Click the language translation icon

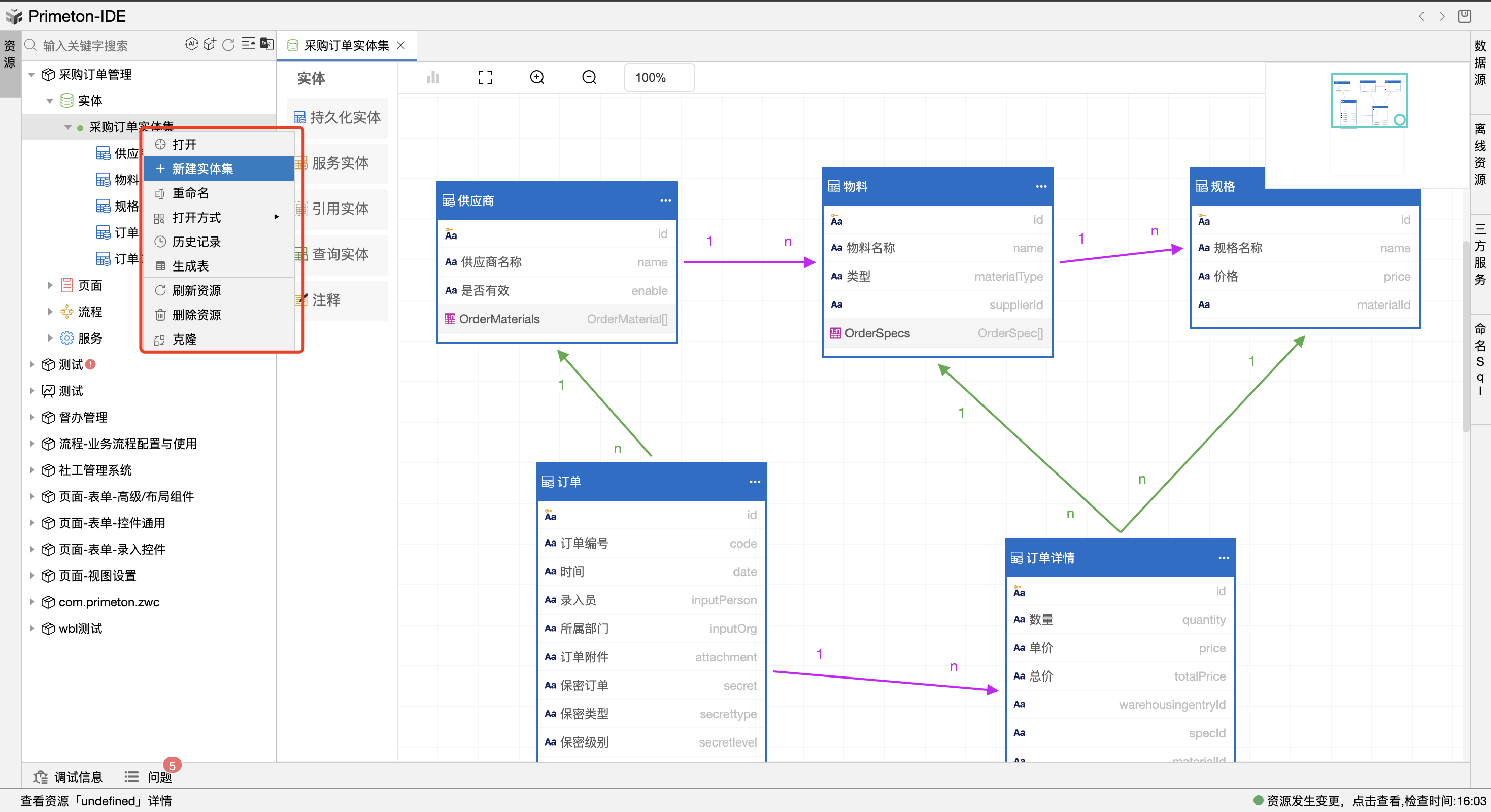pyautogui.click(x=266, y=44)
